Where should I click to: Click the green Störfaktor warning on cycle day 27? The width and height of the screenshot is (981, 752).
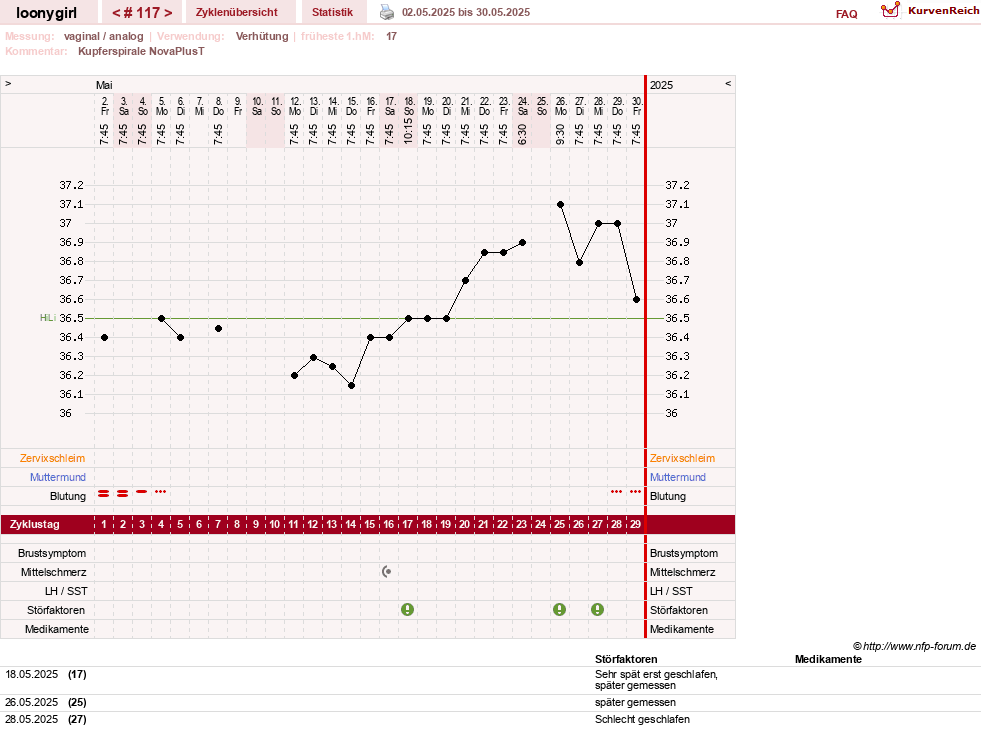pyautogui.click(x=597, y=609)
